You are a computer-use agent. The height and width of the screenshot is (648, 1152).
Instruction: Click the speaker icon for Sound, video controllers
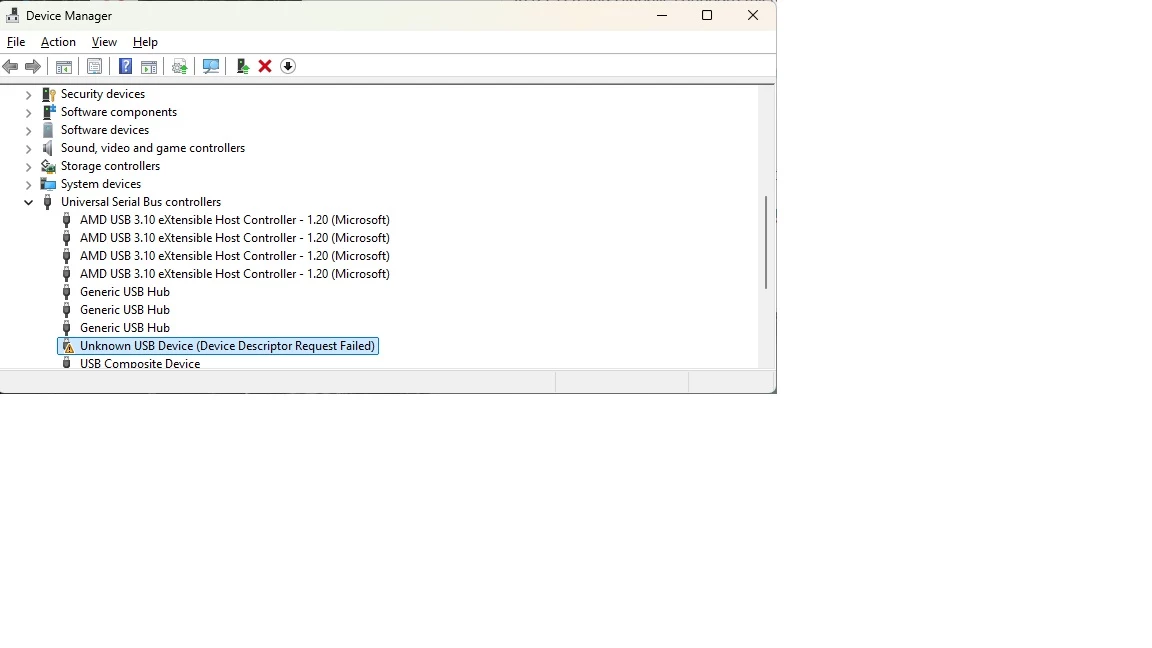point(48,148)
